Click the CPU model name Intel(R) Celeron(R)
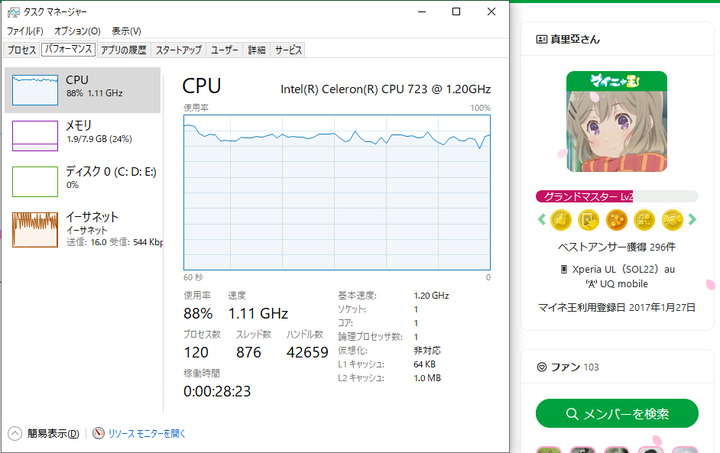720x453 pixels. pos(386,89)
